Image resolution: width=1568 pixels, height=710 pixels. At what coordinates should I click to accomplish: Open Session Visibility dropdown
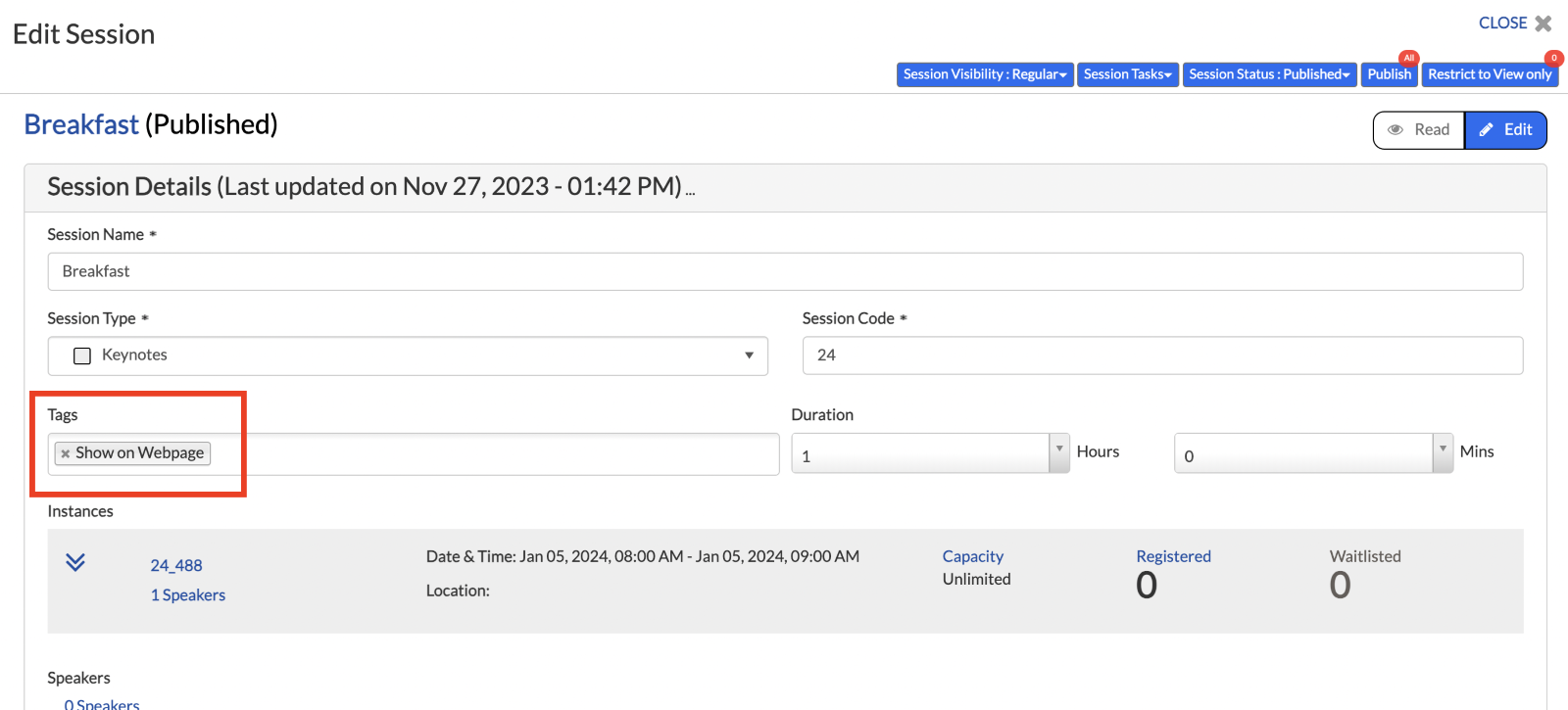pyautogui.click(x=985, y=74)
